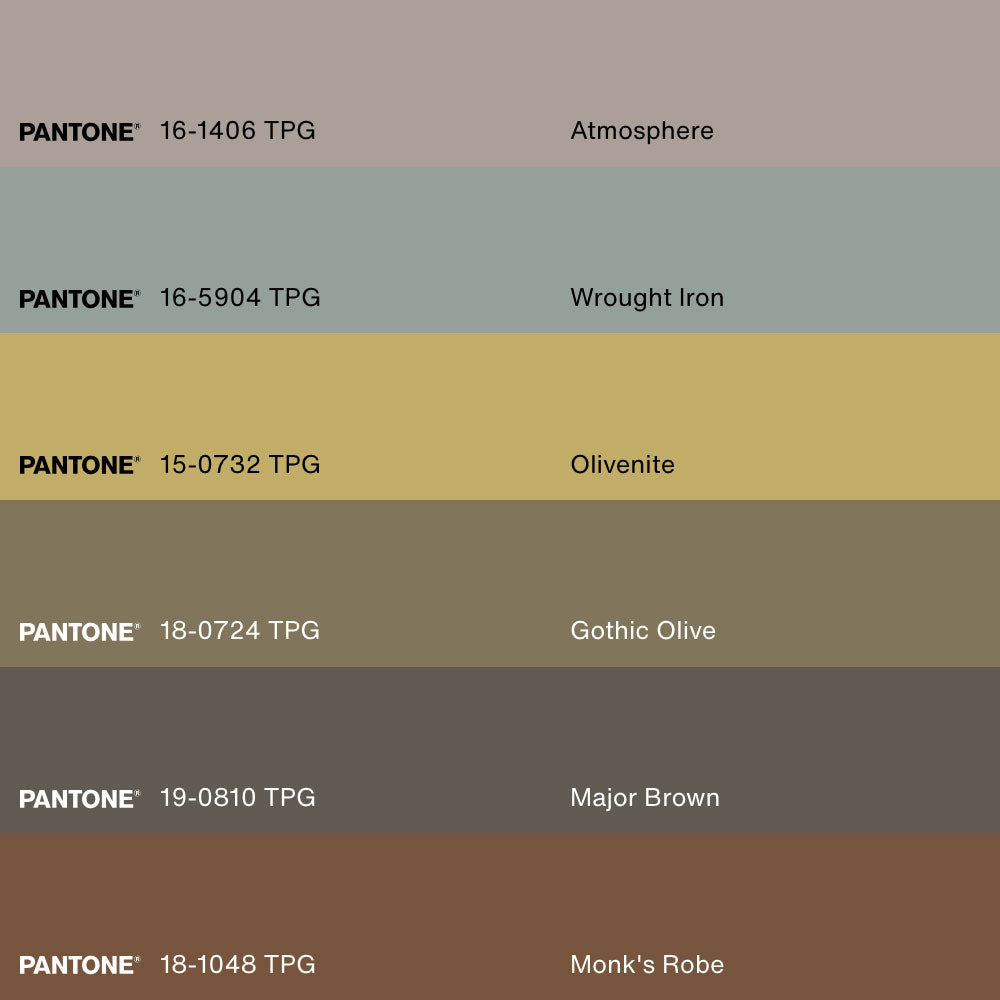Viewport: 1000px width, 1000px height.
Task: Select the 18-0724 TPG code text
Action: tap(240, 631)
